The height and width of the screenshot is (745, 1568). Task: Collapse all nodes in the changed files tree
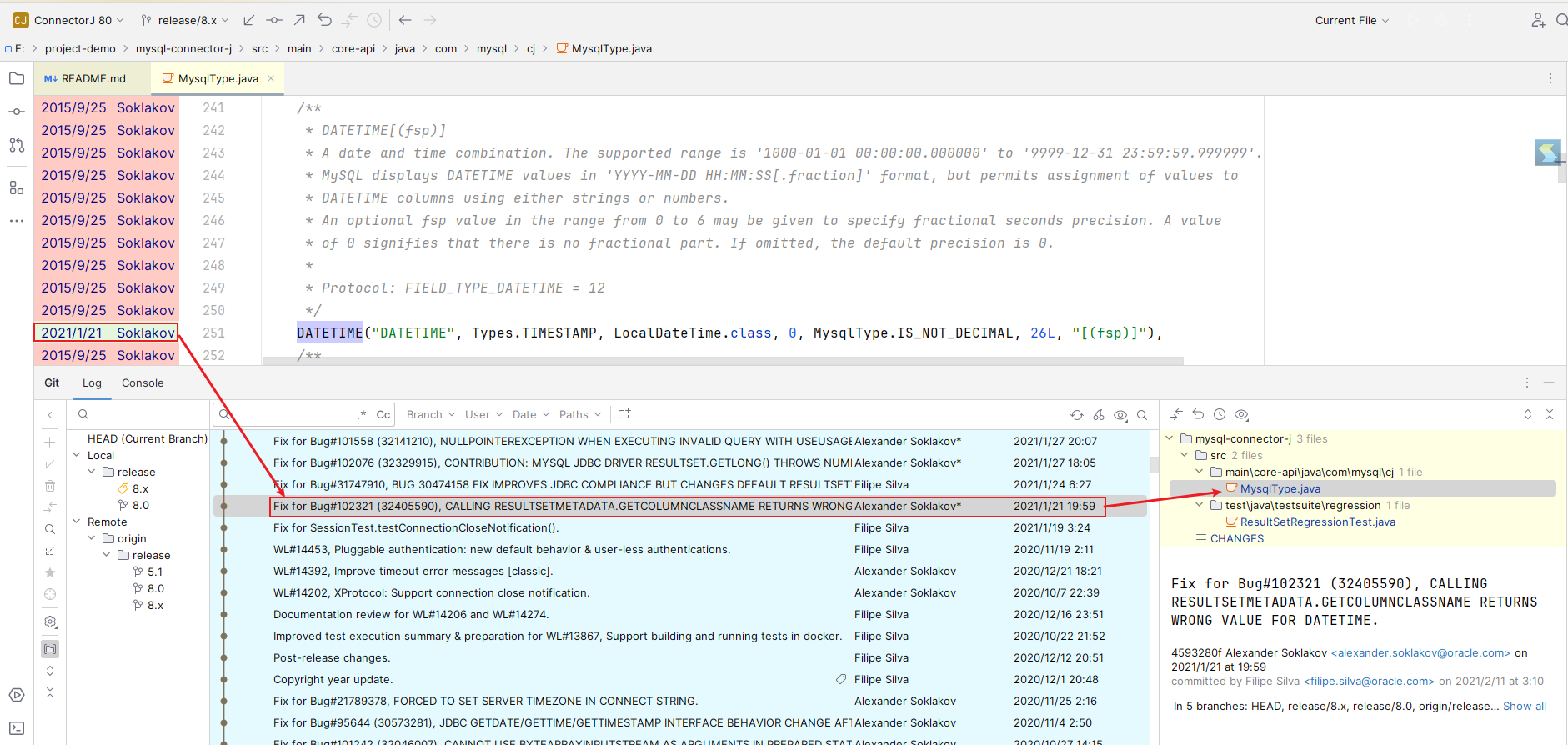[x=1550, y=414]
